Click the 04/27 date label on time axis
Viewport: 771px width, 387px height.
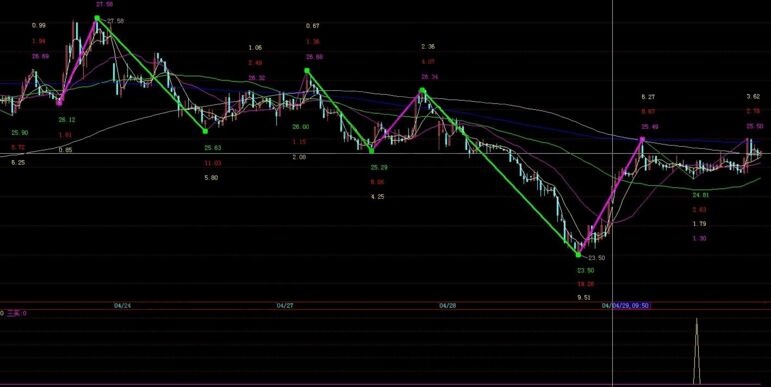point(285,306)
